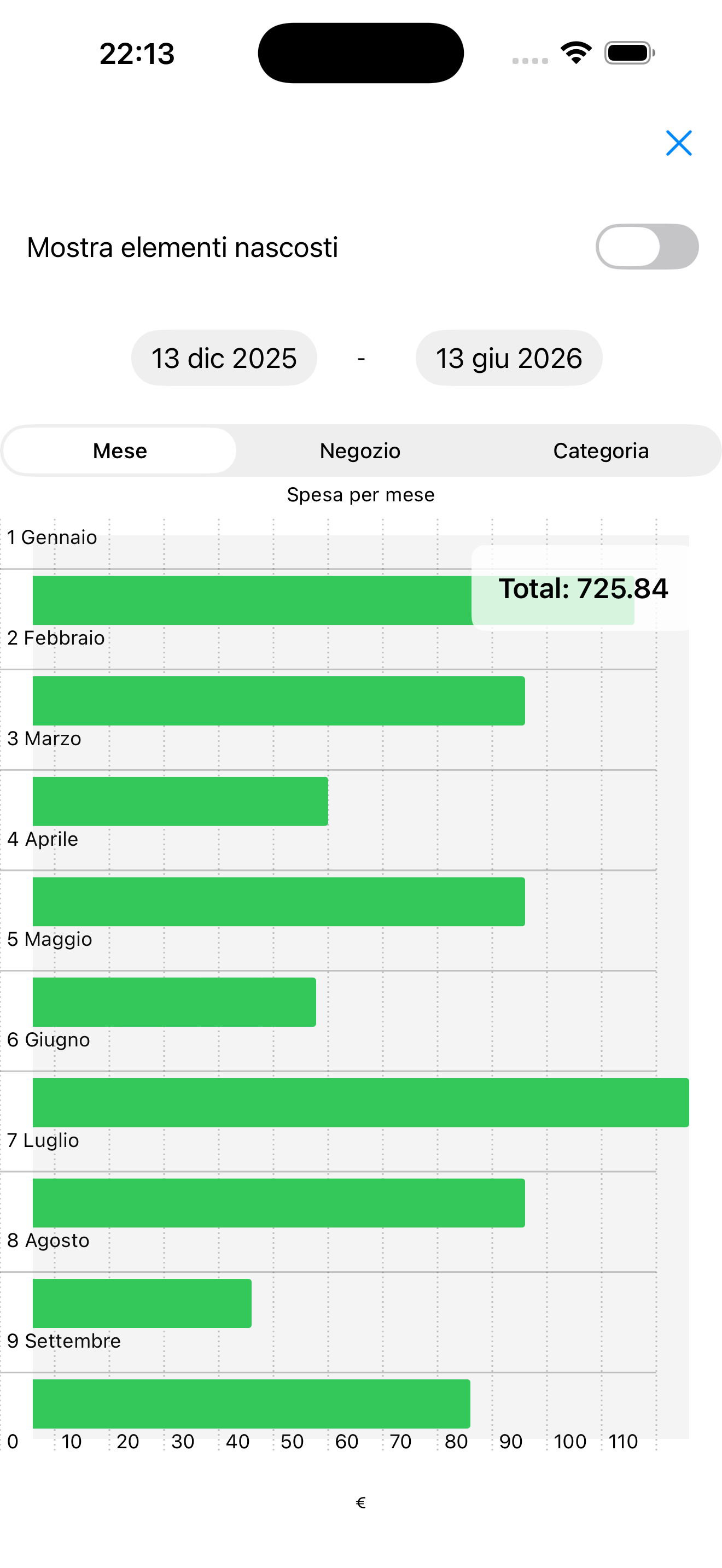The width and height of the screenshot is (722, 1568).
Task: Switch to the Negozio tab
Action: (360, 451)
